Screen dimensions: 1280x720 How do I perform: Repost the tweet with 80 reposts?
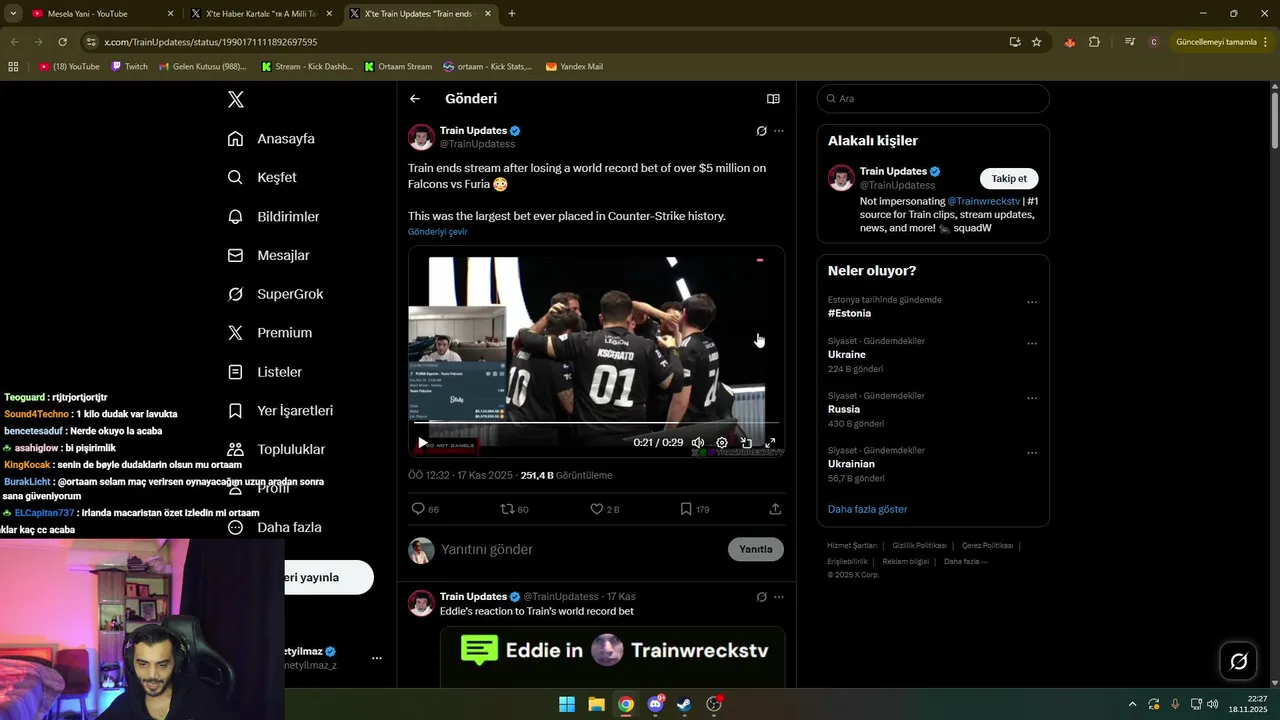click(515, 509)
